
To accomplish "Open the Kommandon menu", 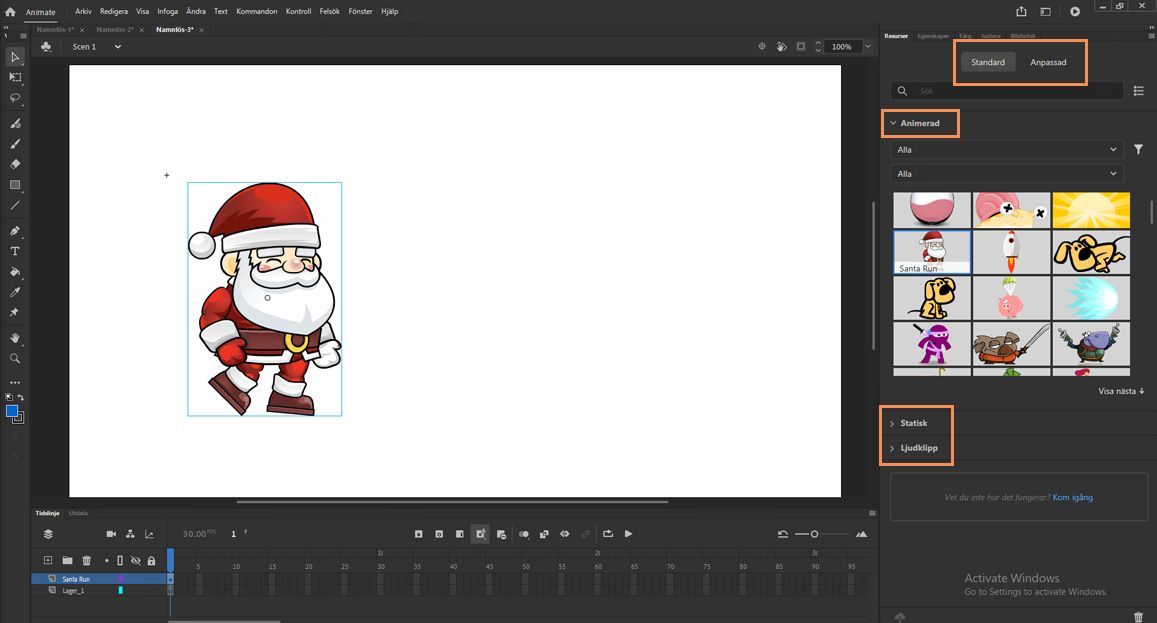I will pyautogui.click(x=257, y=11).
